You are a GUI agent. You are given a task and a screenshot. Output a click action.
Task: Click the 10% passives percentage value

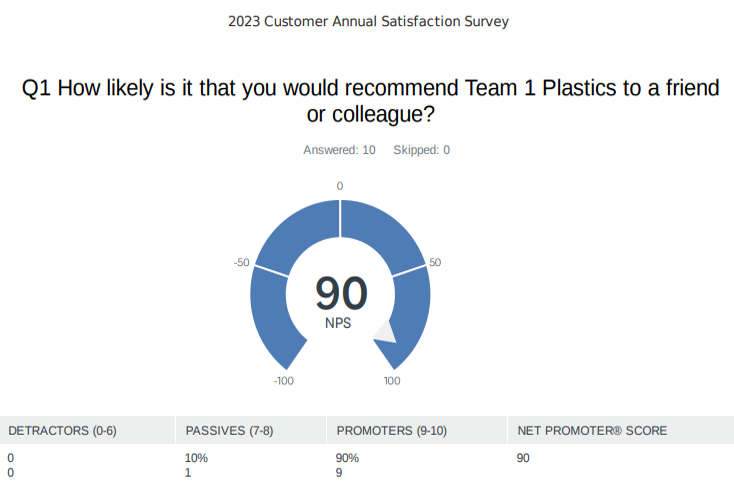click(x=196, y=458)
